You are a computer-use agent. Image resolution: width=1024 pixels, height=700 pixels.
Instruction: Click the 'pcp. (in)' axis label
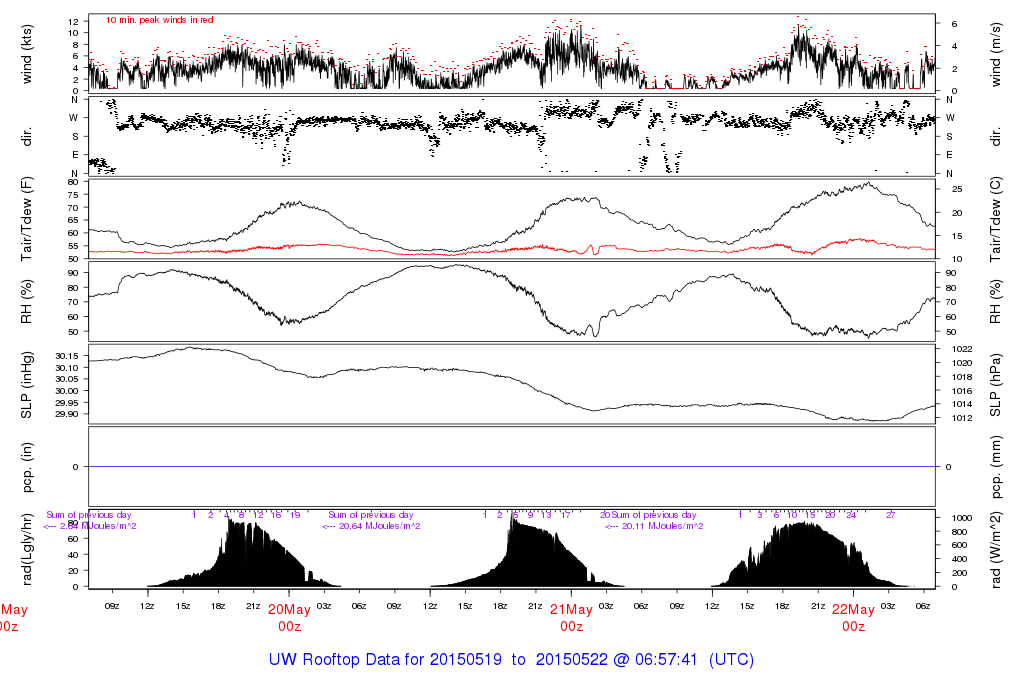(27, 467)
